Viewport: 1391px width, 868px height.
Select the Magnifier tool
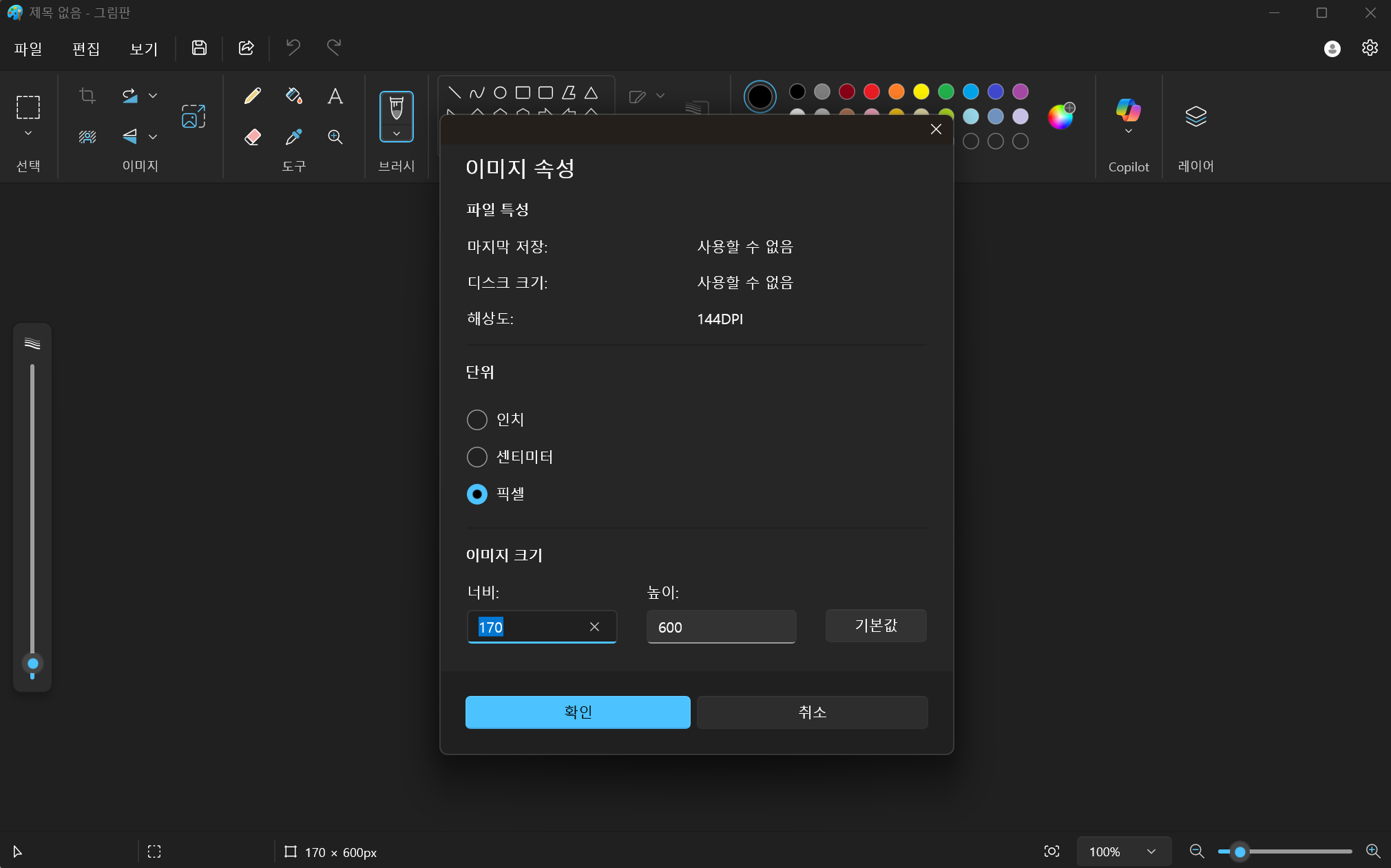[x=335, y=137]
